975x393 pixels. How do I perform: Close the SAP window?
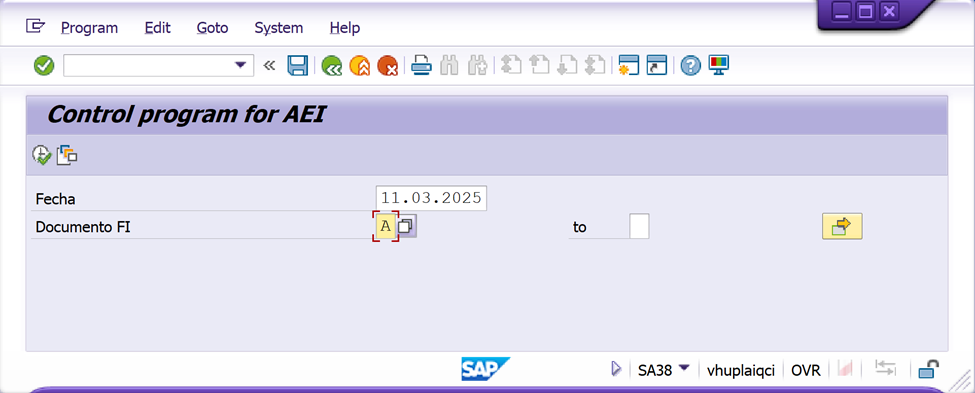tap(889, 12)
